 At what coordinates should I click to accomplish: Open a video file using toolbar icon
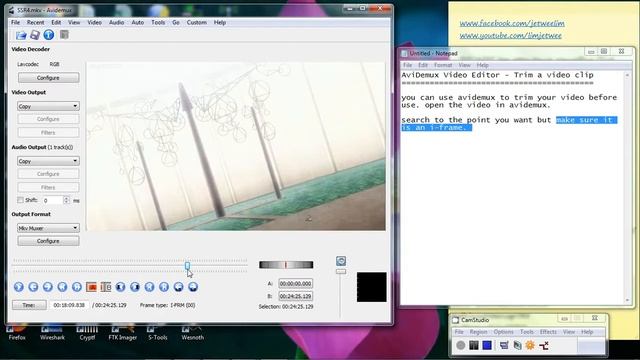click(x=21, y=35)
